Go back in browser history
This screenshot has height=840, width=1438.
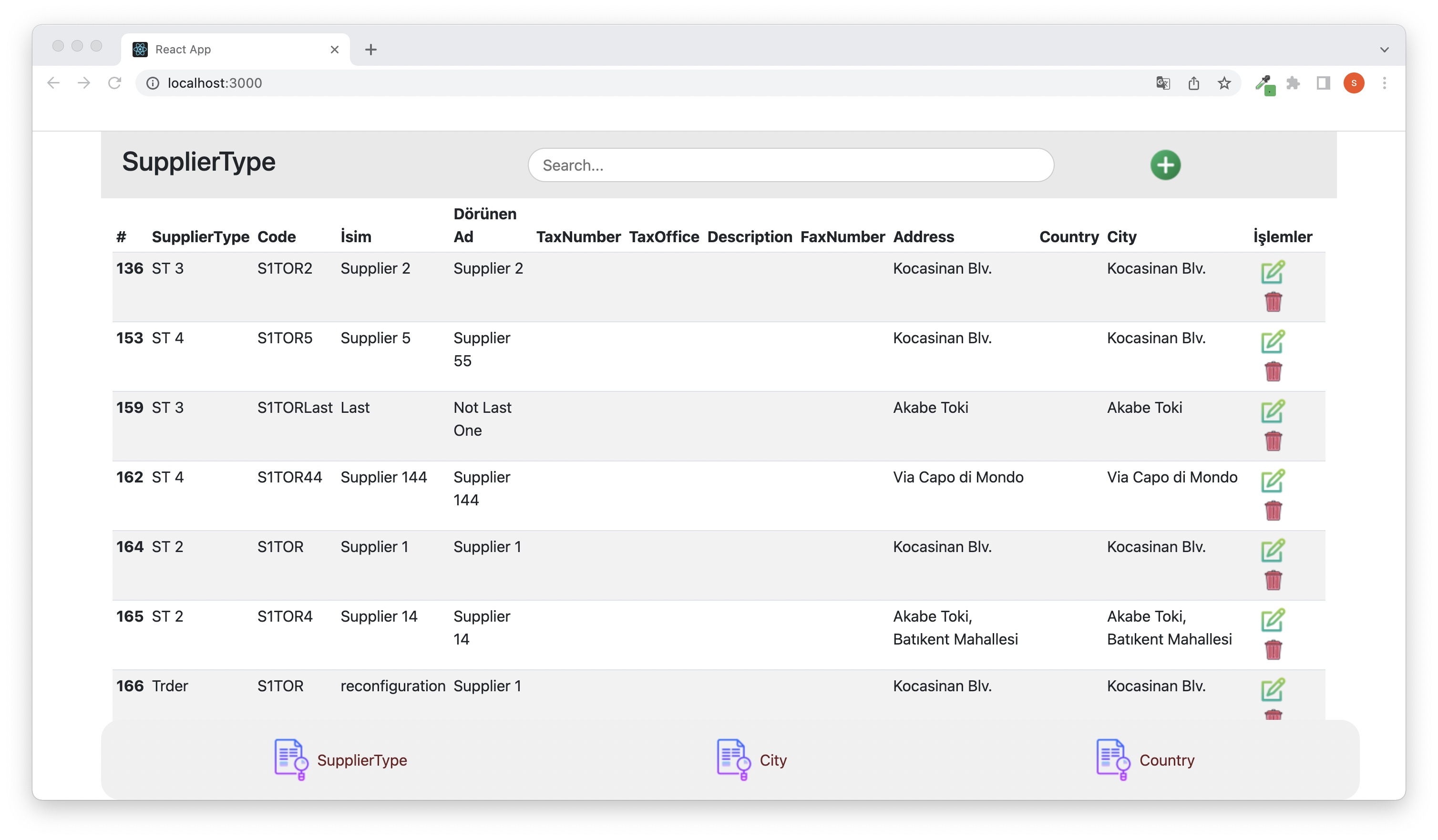tap(53, 83)
